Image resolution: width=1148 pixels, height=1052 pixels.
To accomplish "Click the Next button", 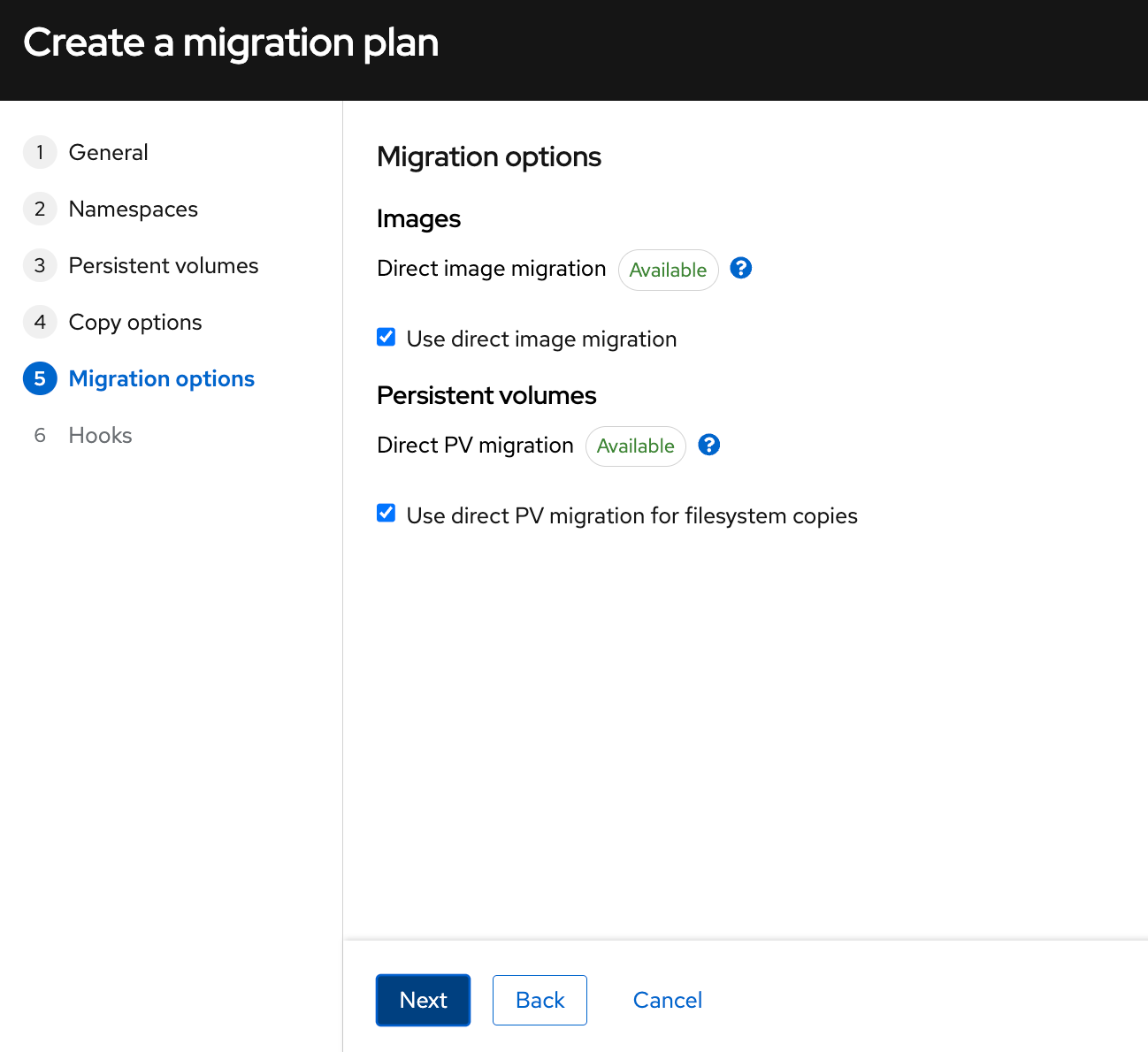I will click(x=423, y=1000).
